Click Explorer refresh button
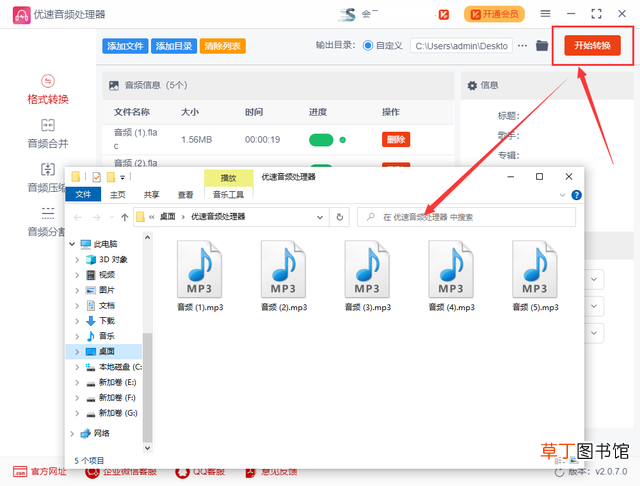Viewport: 640px width, 486px height. pyautogui.click(x=340, y=217)
